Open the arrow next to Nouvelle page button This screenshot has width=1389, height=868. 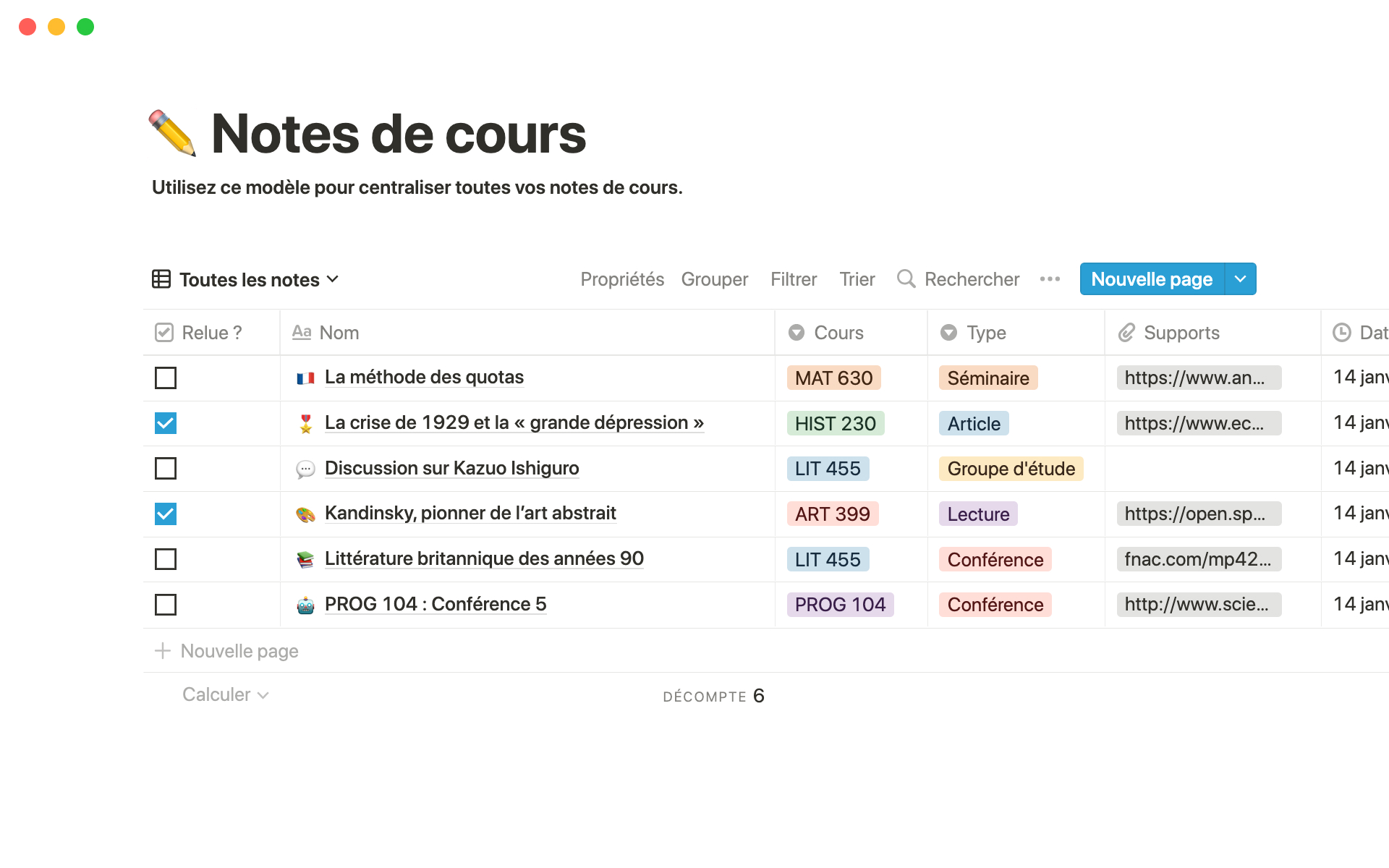tap(1240, 279)
